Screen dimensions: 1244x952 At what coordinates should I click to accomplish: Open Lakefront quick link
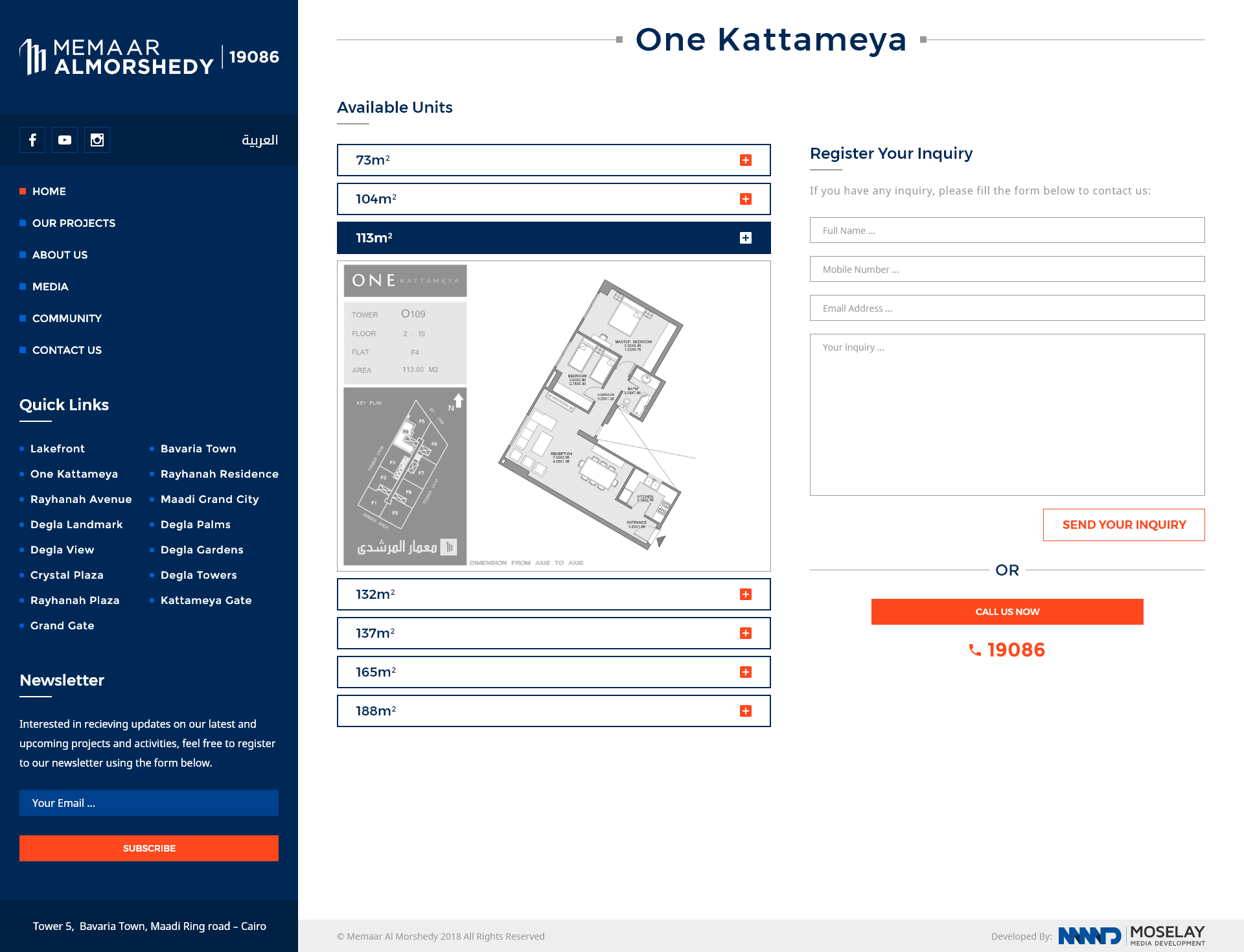click(58, 448)
